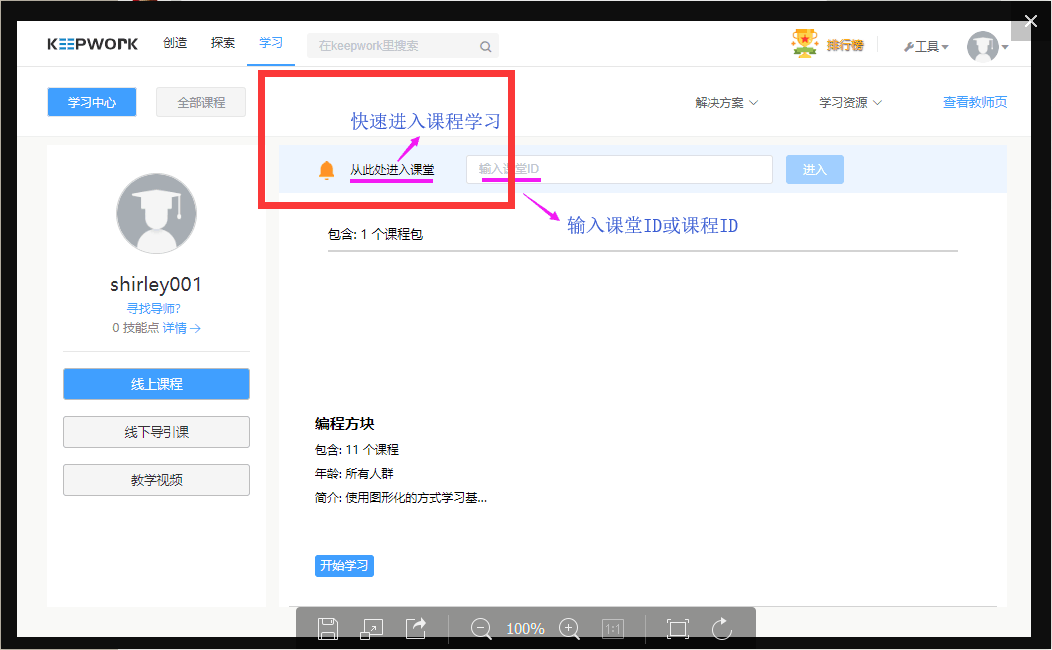The width and height of the screenshot is (1052, 650).
Task: Click the 输入课堂ID input field
Action: pyautogui.click(x=618, y=169)
